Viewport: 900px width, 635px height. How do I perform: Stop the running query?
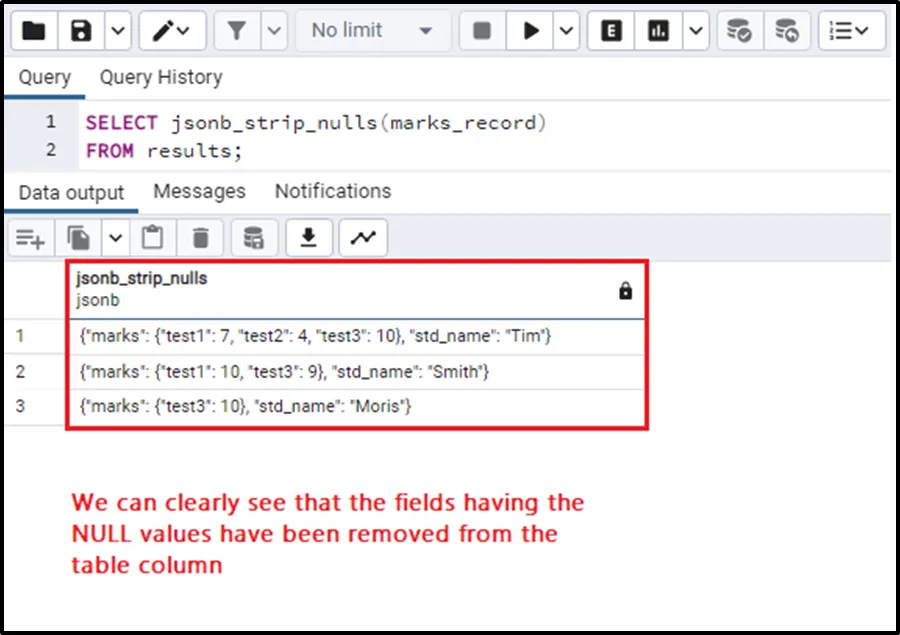[482, 31]
